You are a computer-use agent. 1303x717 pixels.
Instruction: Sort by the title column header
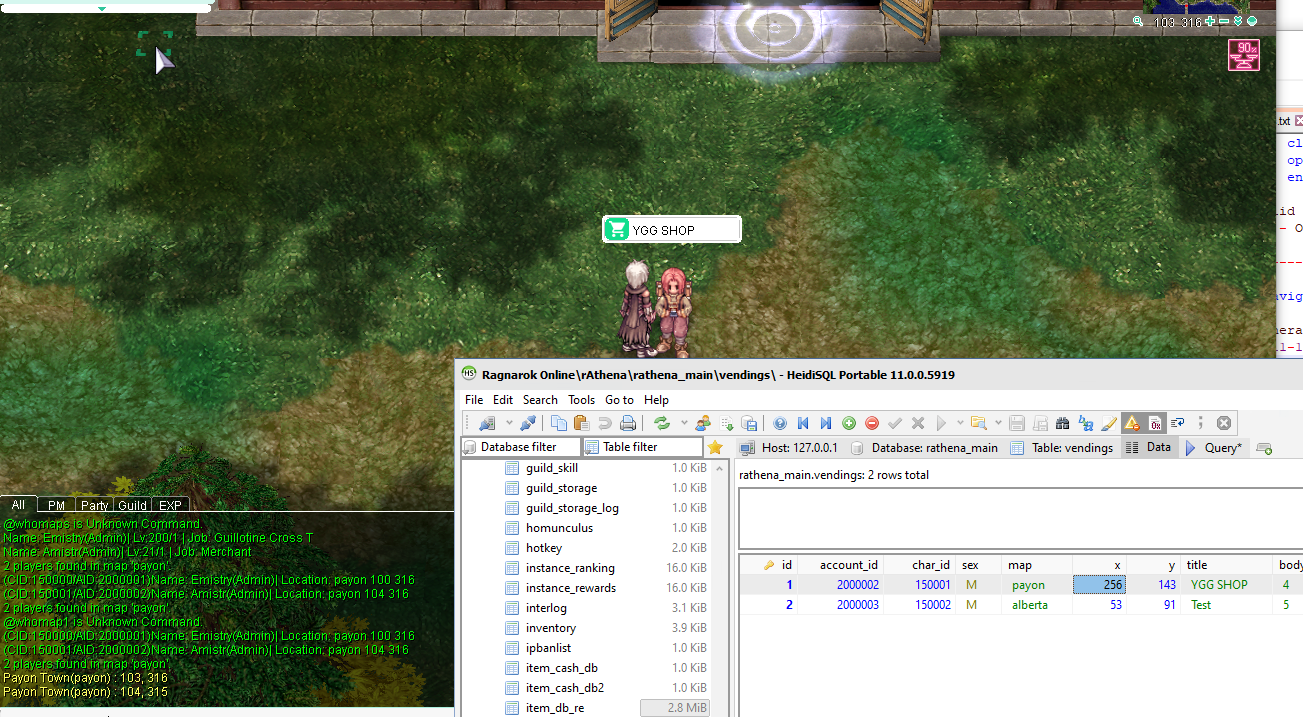tap(1226, 565)
